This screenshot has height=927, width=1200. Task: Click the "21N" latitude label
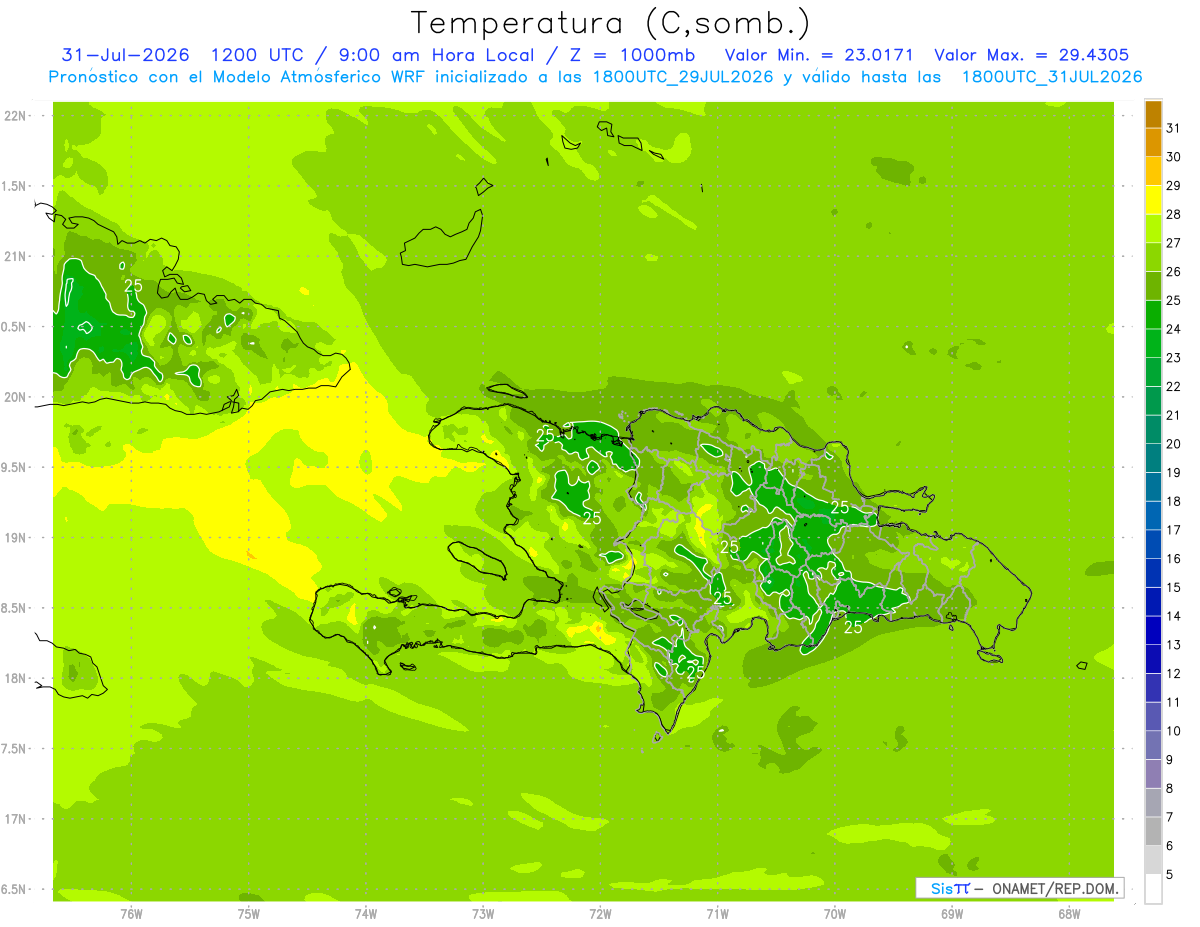click(x=16, y=256)
